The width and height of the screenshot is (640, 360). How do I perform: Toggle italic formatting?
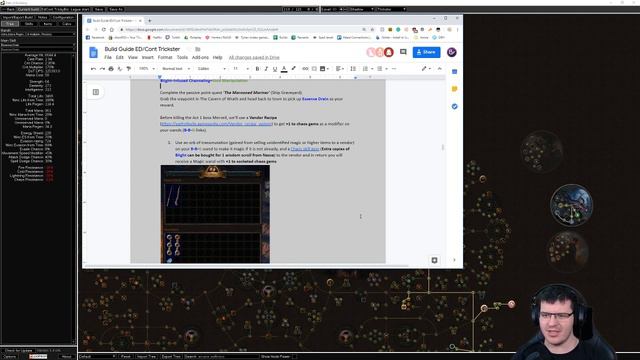coord(266,69)
